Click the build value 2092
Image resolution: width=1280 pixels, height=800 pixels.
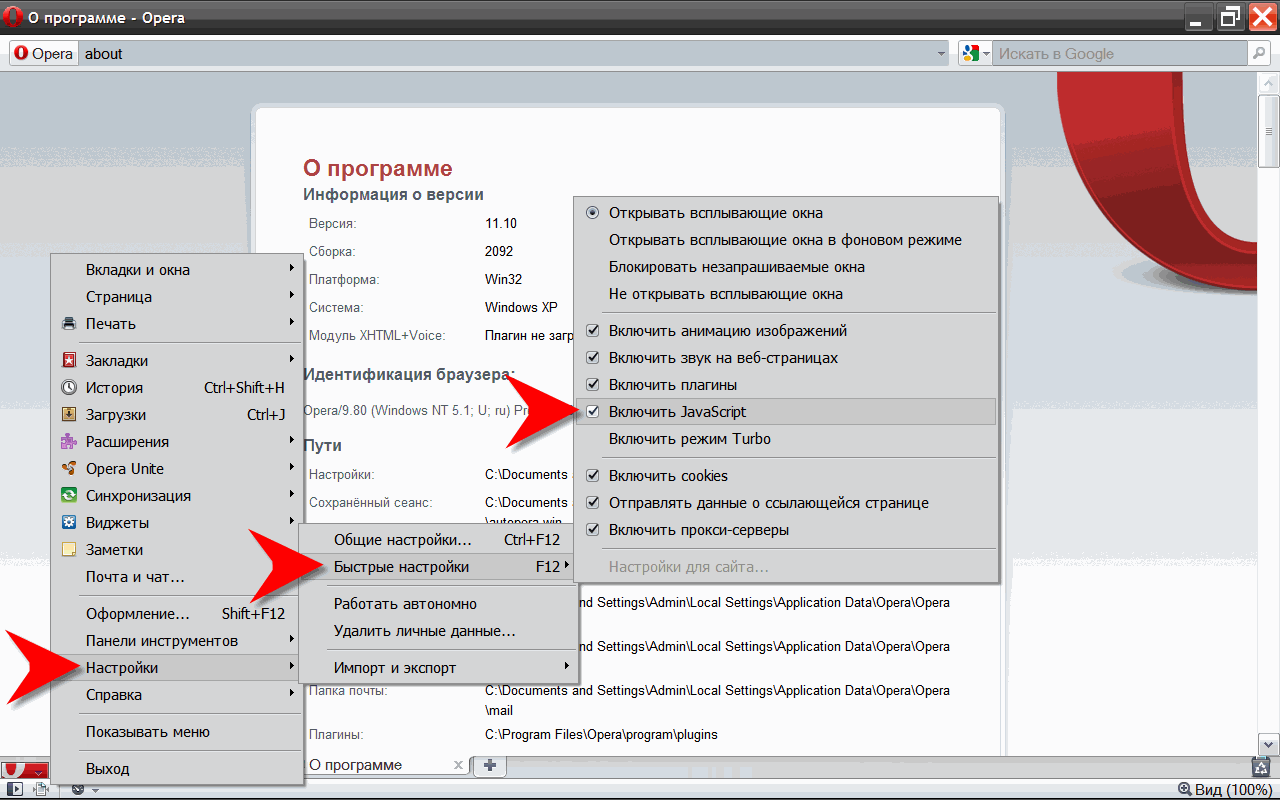(499, 252)
